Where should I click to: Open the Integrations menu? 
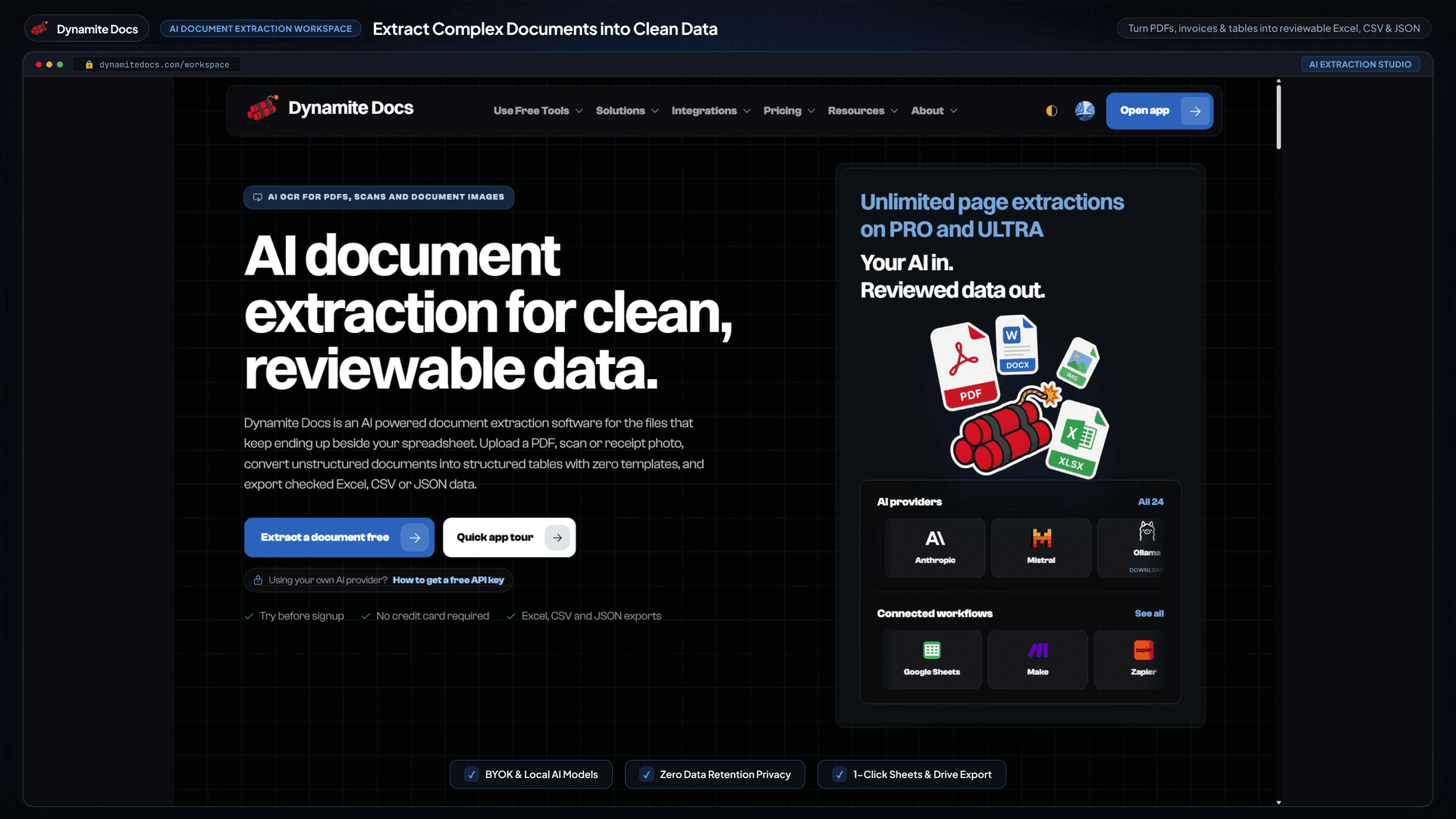coord(711,111)
